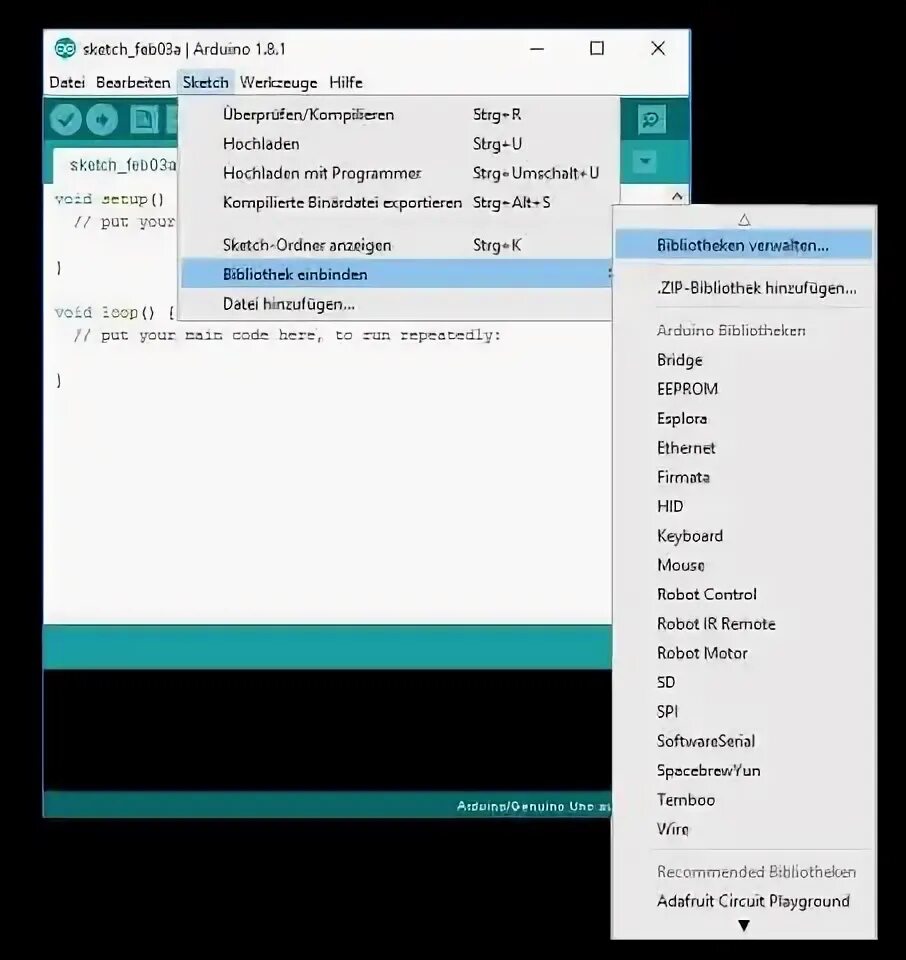Open the tab options dropdown arrow
The height and width of the screenshot is (960, 906).
pyautogui.click(x=645, y=162)
